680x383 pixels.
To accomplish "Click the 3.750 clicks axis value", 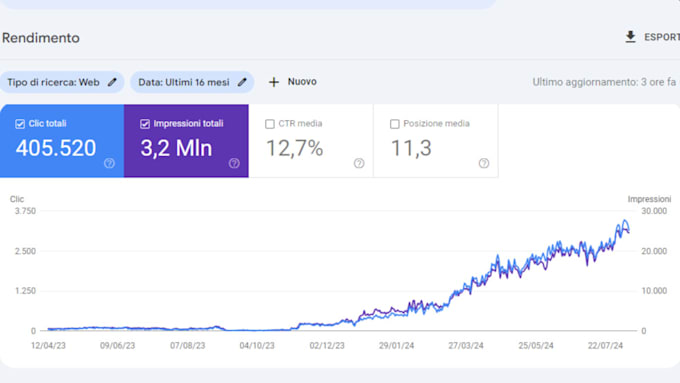I will tap(25, 211).
